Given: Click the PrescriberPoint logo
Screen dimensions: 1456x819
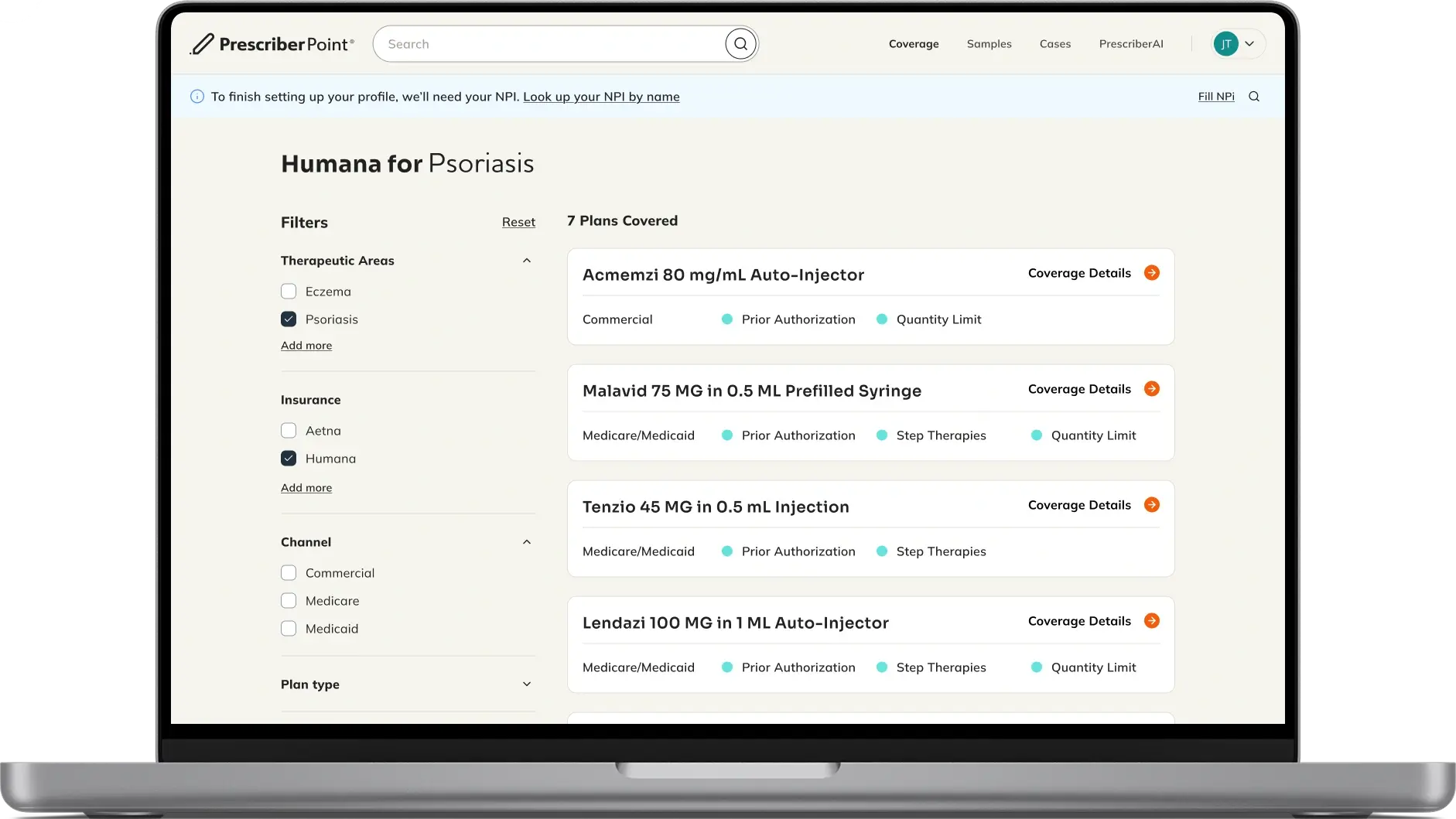Looking at the screenshot, I should pyautogui.click(x=272, y=44).
